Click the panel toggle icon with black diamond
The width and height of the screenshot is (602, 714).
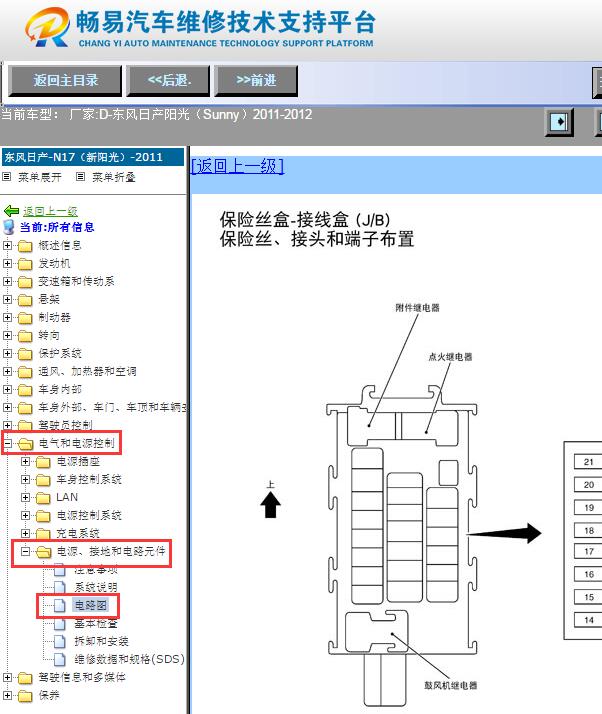[x=559, y=122]
